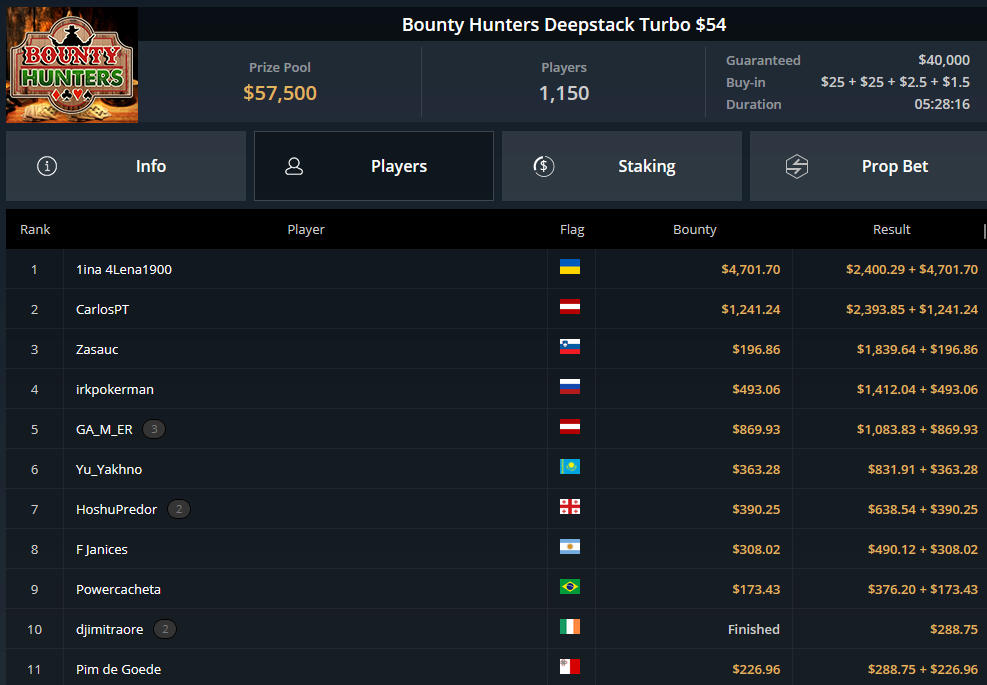The width and height of the screenshot is (987, 685).
Task: Select player djimitraore
Action: (x=110, y=630)
